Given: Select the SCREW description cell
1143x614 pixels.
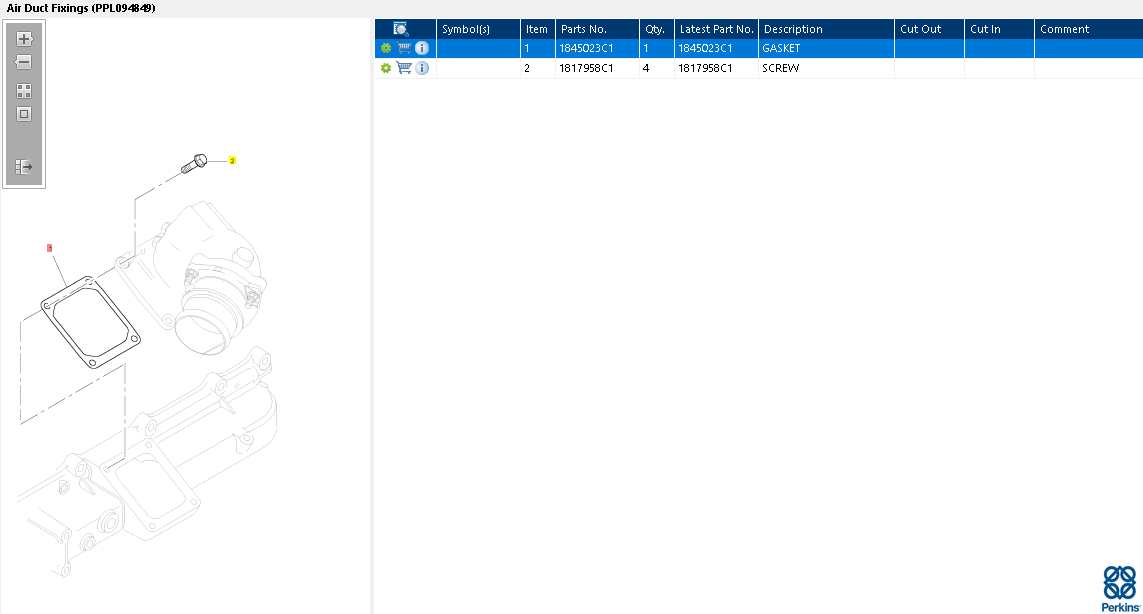Looking at the screenshot, I should point(827,68).
